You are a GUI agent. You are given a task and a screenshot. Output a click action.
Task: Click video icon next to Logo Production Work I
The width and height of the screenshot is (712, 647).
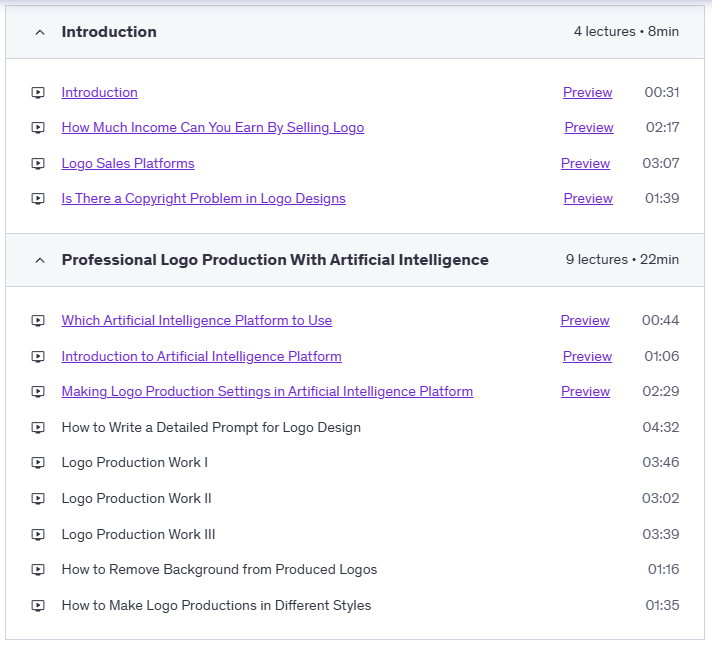coord(38,463)
